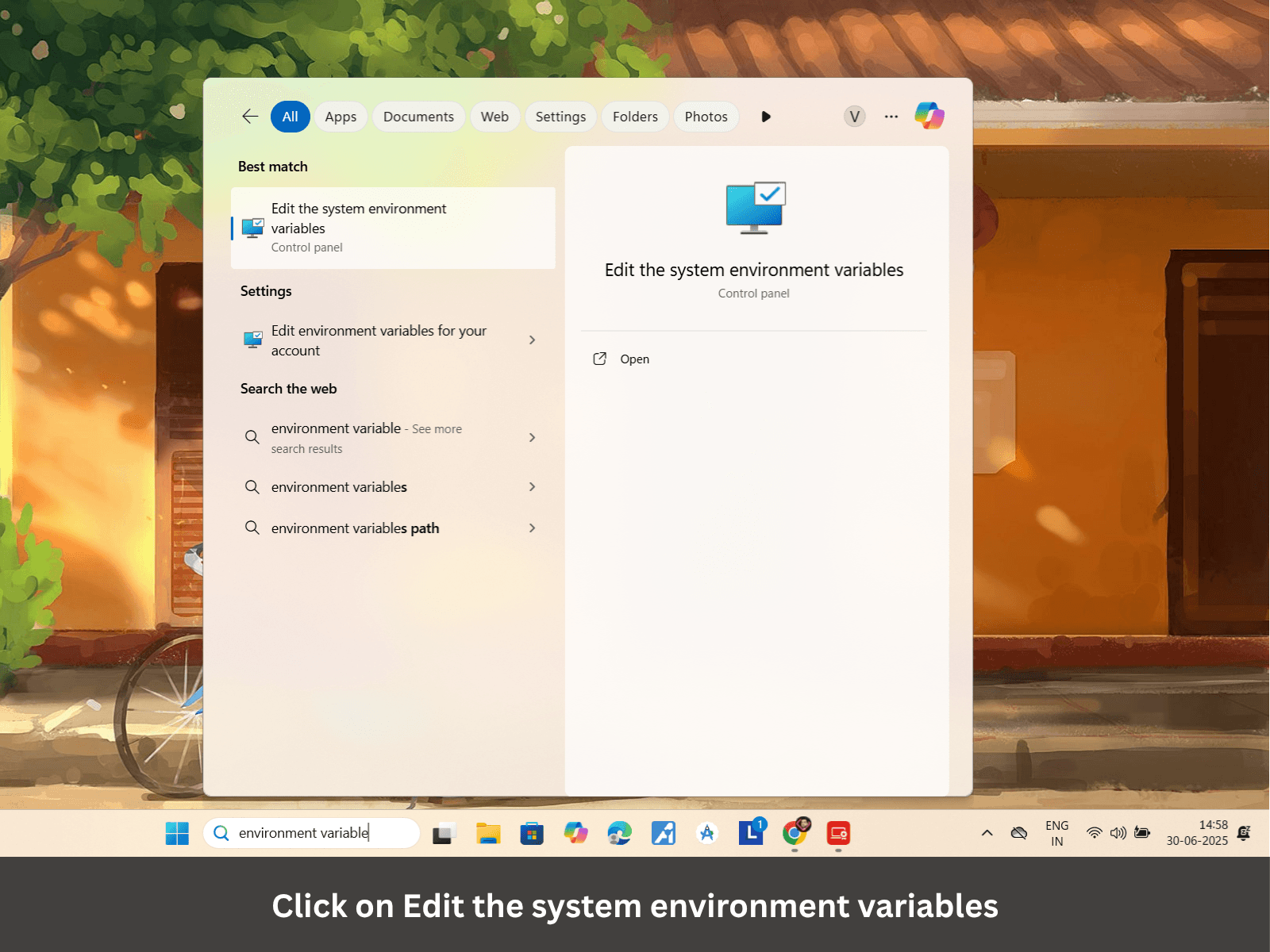Go back using the arrow icon
1270x952 pixels.
[x=250, y=117]
